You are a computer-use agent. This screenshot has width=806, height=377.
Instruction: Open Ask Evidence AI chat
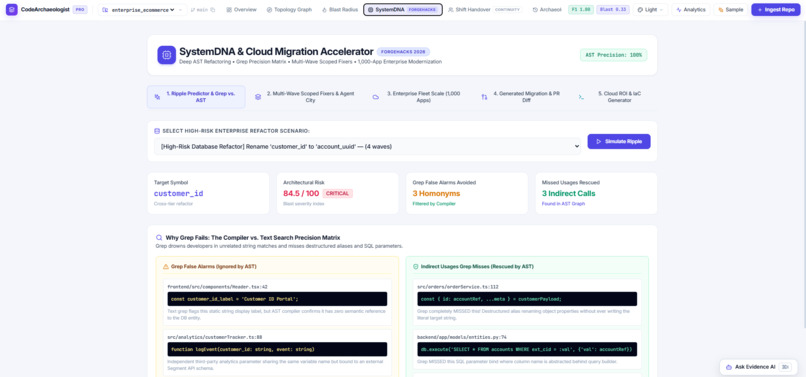click(x=758, y=367)
